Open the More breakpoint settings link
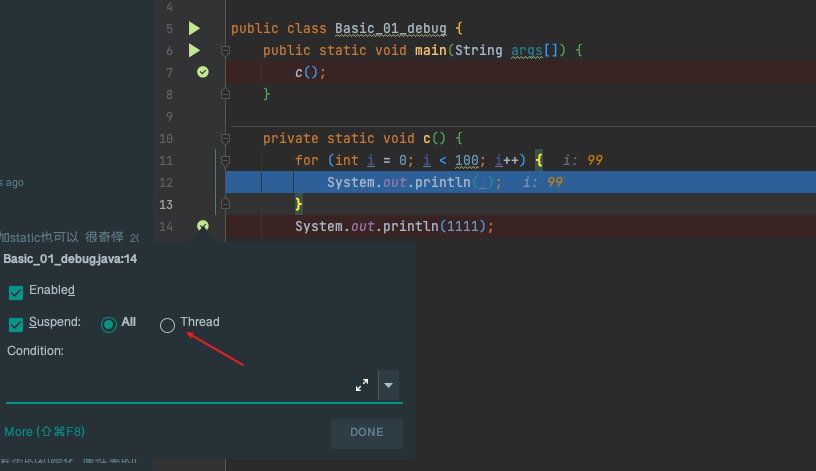This screenshot has width=816, height=471. [44, 432]
